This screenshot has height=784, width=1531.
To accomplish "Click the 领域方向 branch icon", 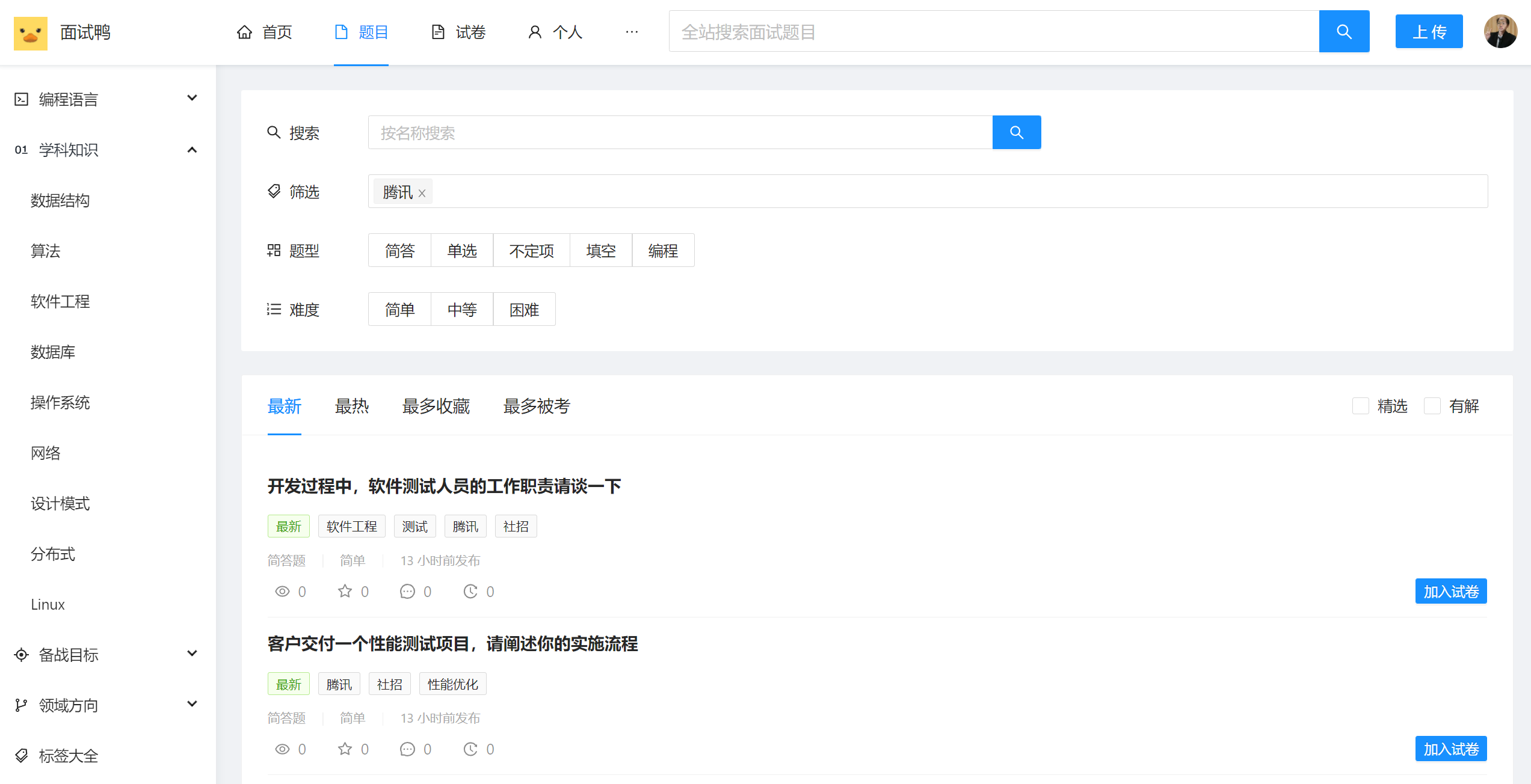I will tap(22, 705).
